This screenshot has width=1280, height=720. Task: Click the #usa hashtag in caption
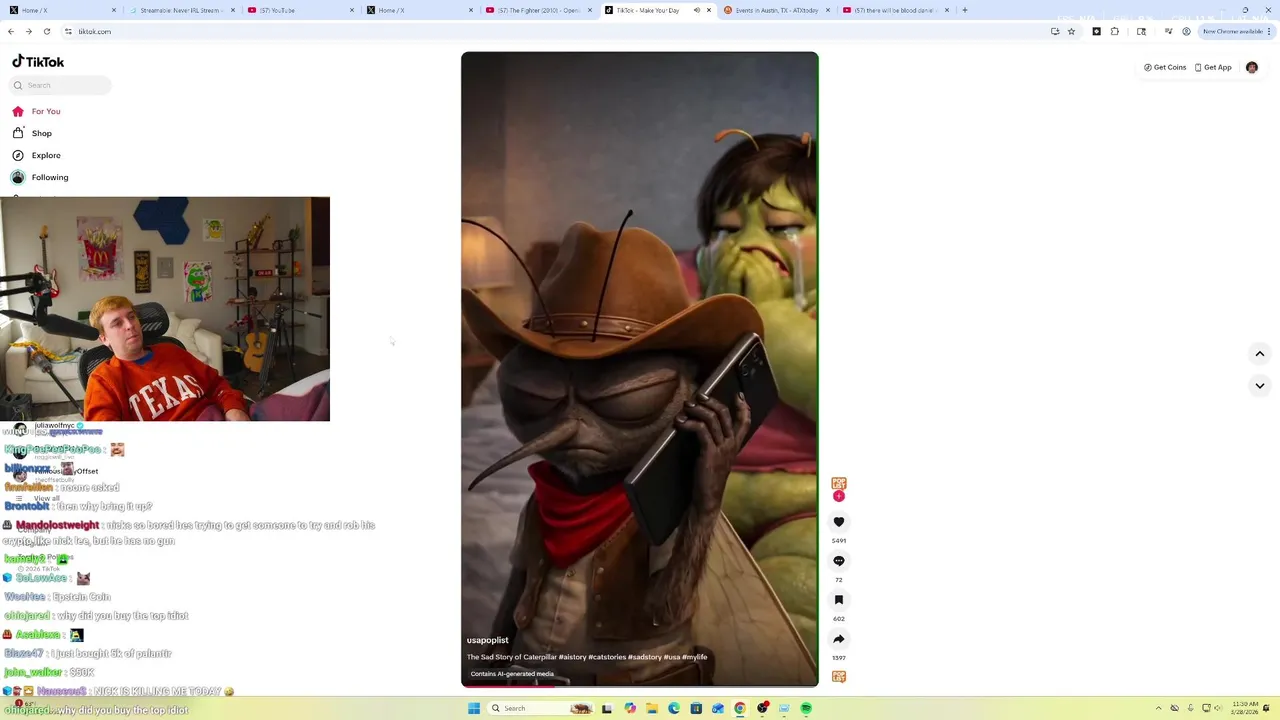click(x=672, y=657)
